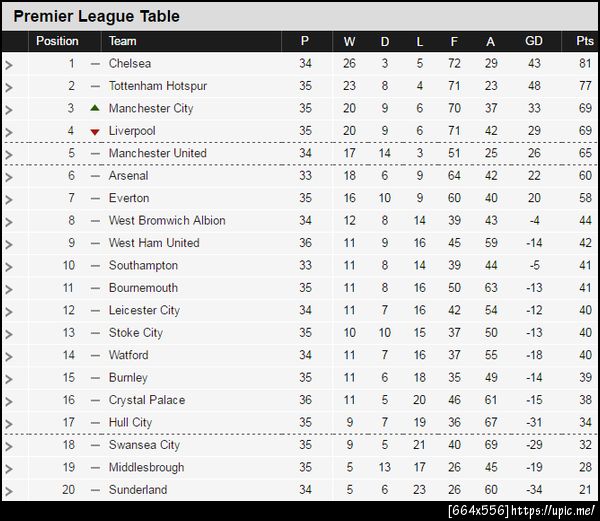The width and height of the screenshot is (600, 521).
Task: Click the no-change dash icon beside Chelsea
Action: pyautogui.click(x=95, y=63)
